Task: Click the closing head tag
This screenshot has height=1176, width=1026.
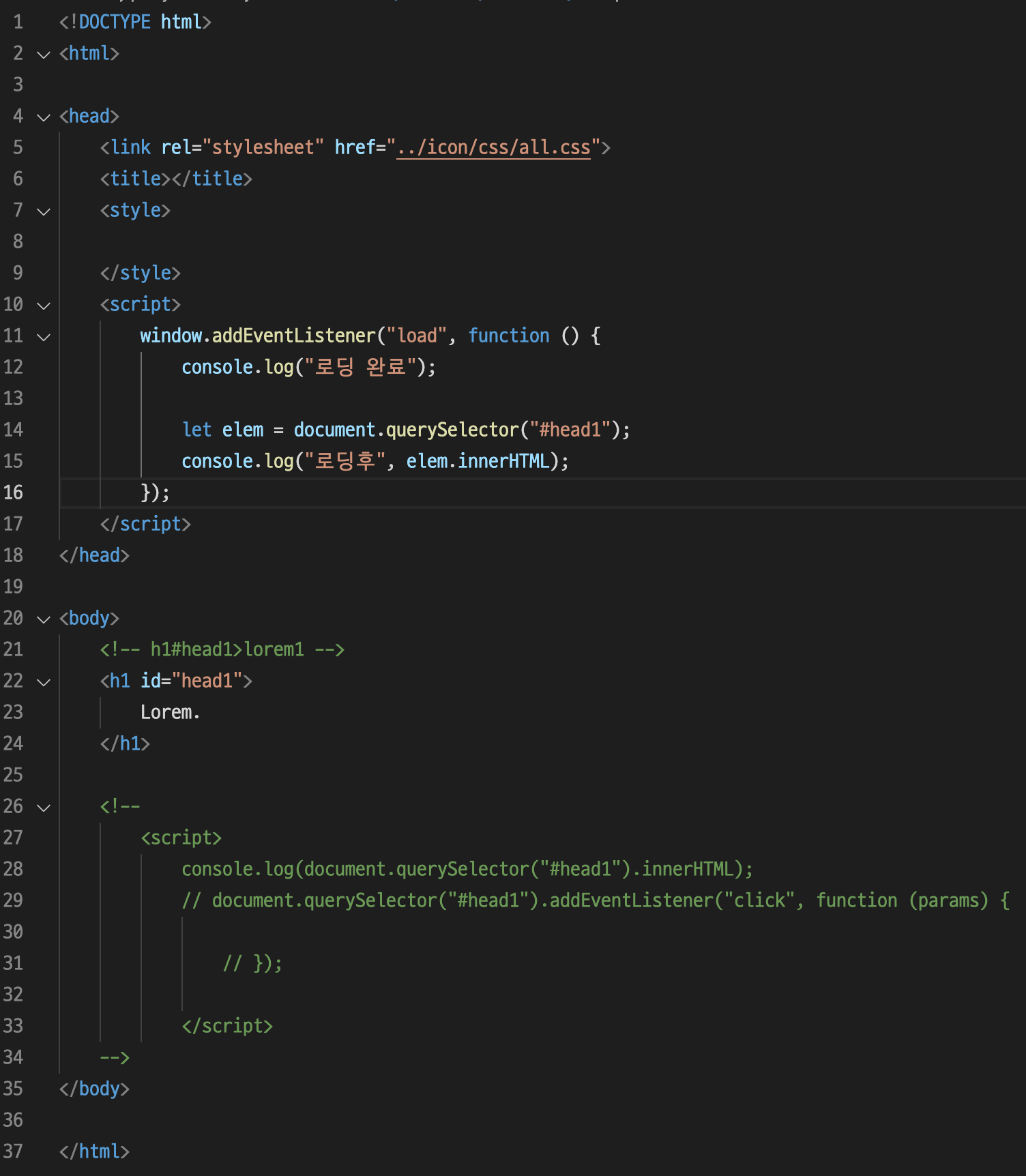Action: pos(94,555)
